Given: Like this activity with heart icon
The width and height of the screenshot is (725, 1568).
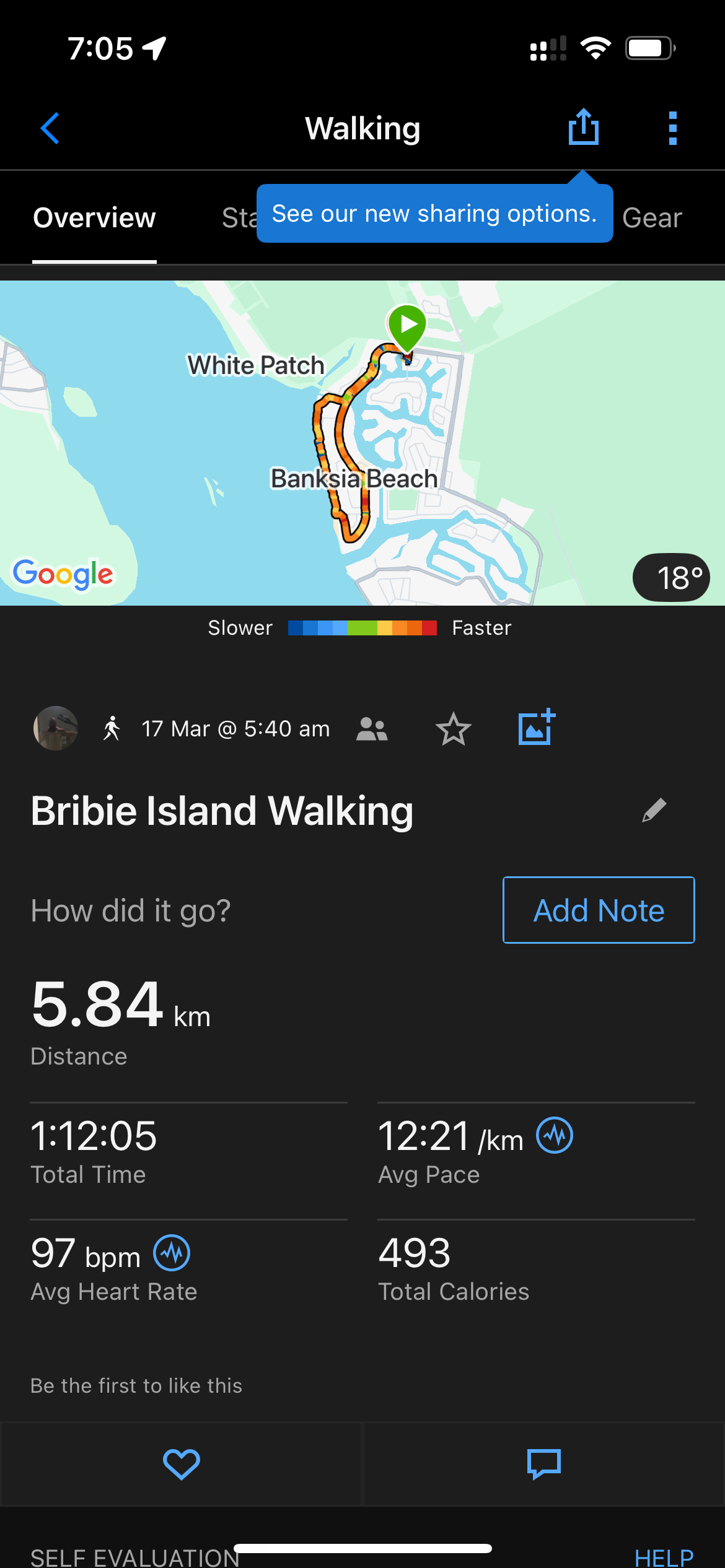Looking at the screenshot, I should pos(181,1464).
